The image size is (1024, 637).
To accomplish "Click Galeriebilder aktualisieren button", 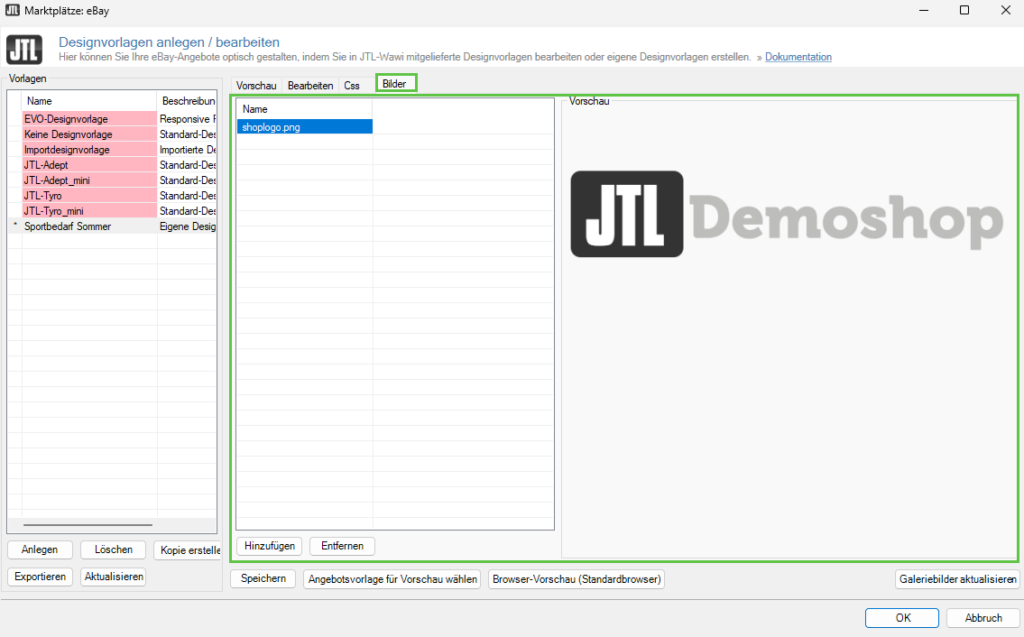I will pos(957,579).
